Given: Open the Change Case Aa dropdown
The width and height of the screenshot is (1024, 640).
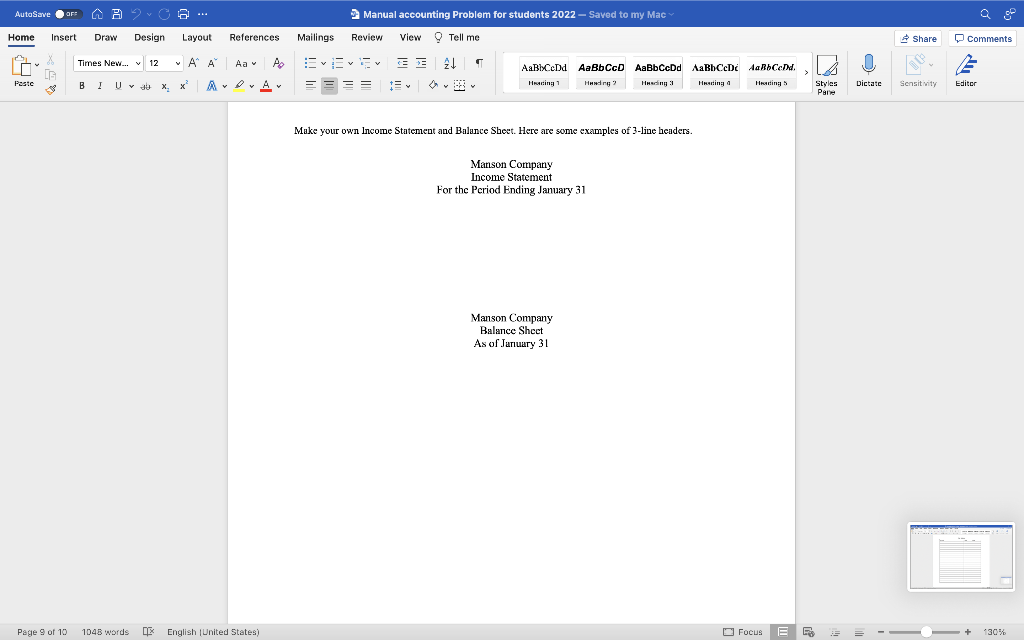Looking at the screenshot, I should click(x=246, y=63).
